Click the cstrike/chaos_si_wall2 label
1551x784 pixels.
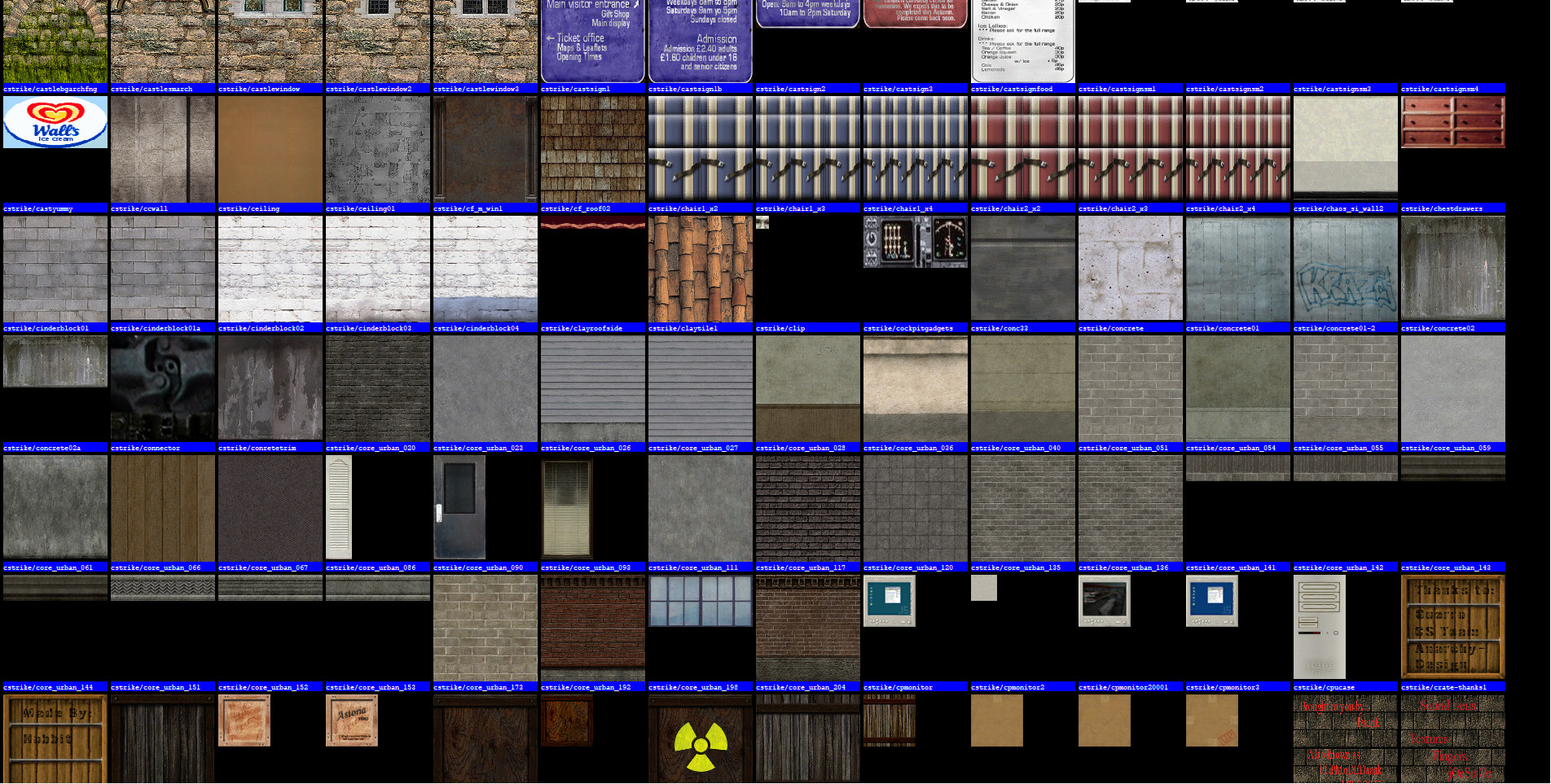1345,208
